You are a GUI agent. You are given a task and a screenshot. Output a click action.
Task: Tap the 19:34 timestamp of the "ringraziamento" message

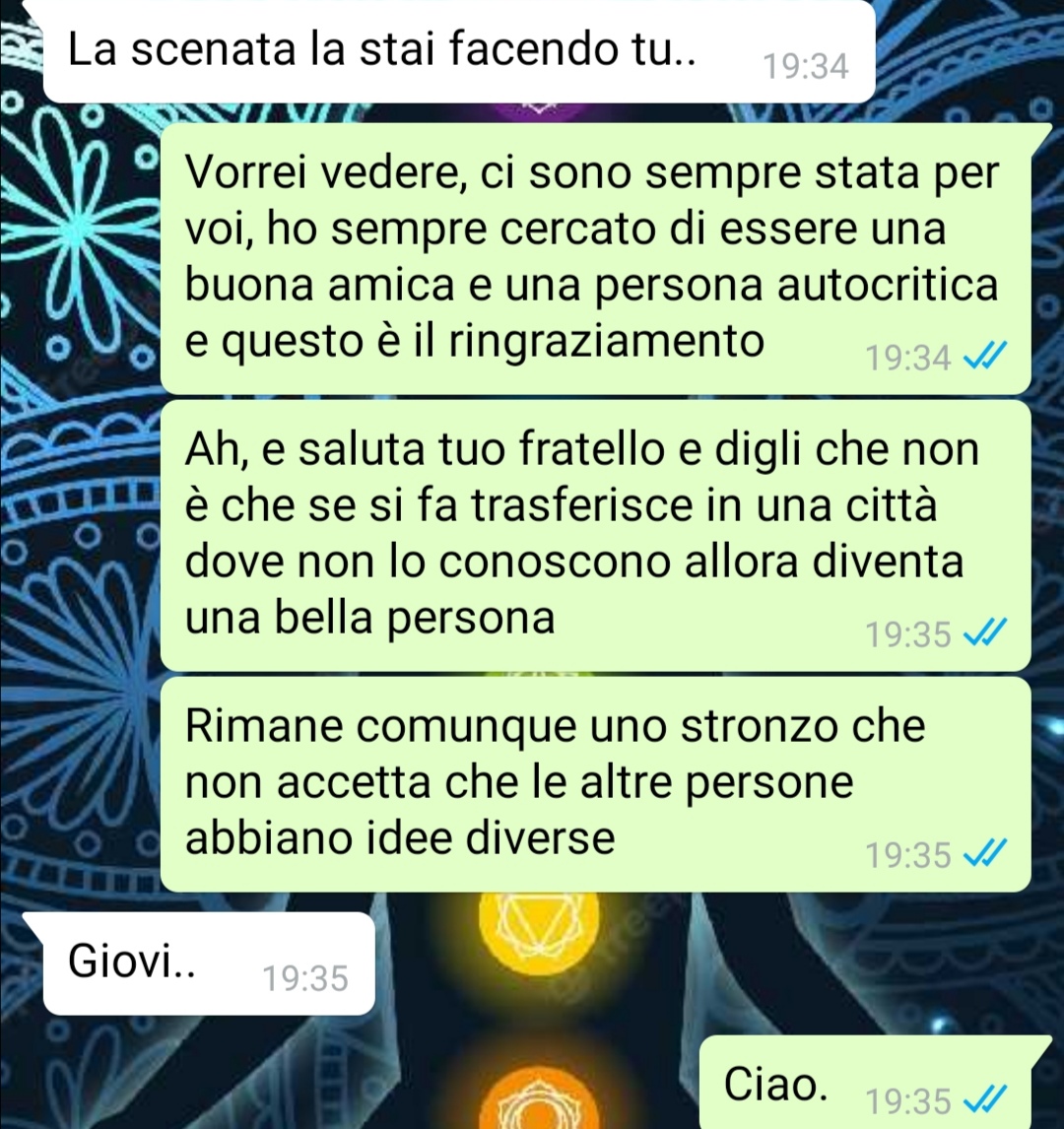point(908,358)
